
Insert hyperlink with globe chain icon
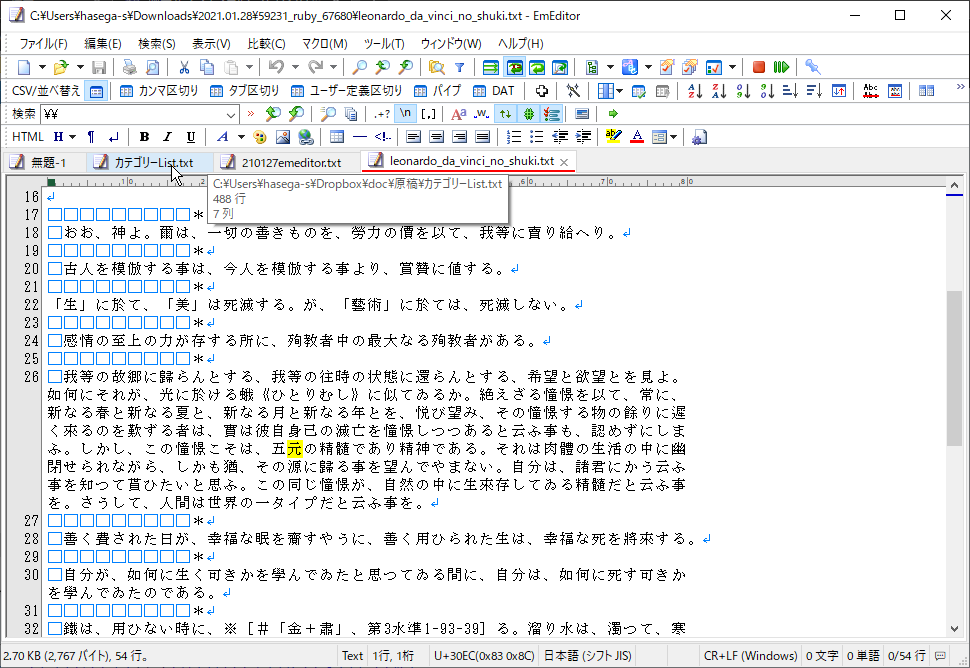[x=306, y=137]
